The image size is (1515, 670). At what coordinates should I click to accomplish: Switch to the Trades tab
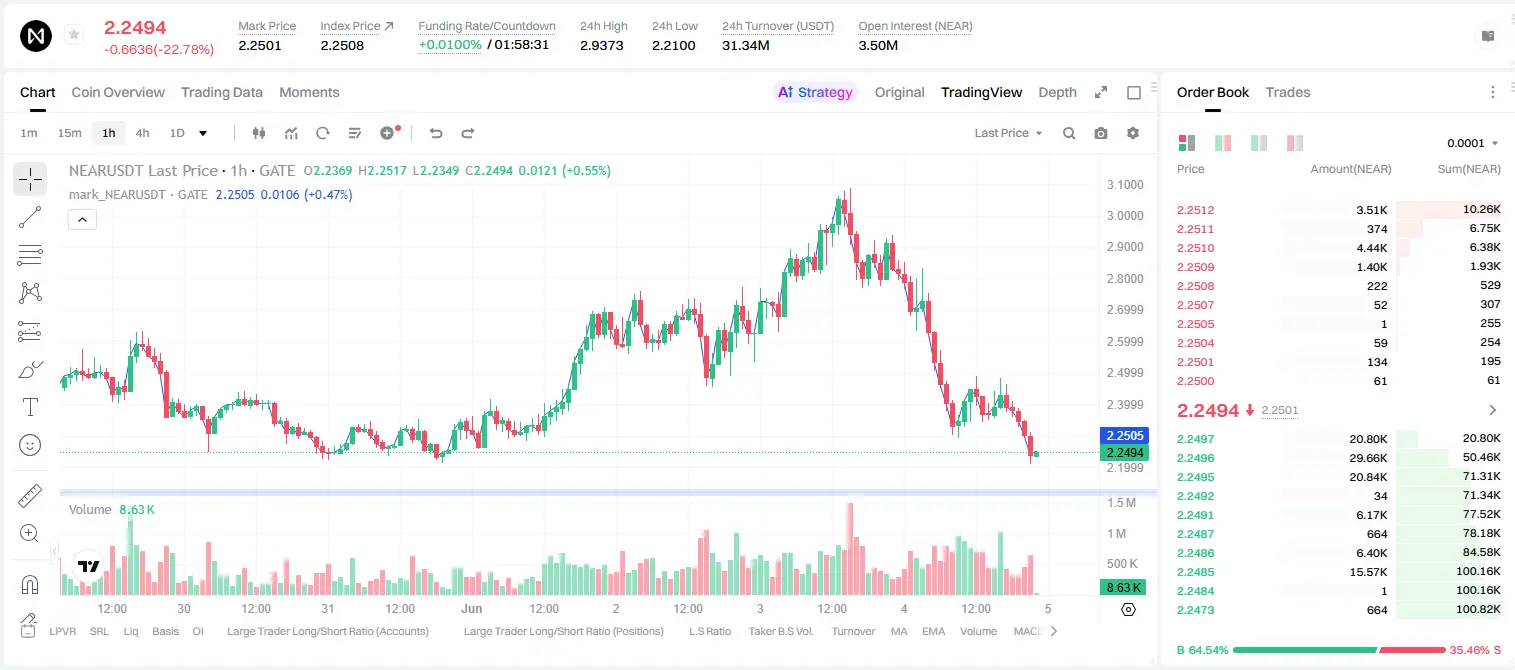(x=1287, y=92)
